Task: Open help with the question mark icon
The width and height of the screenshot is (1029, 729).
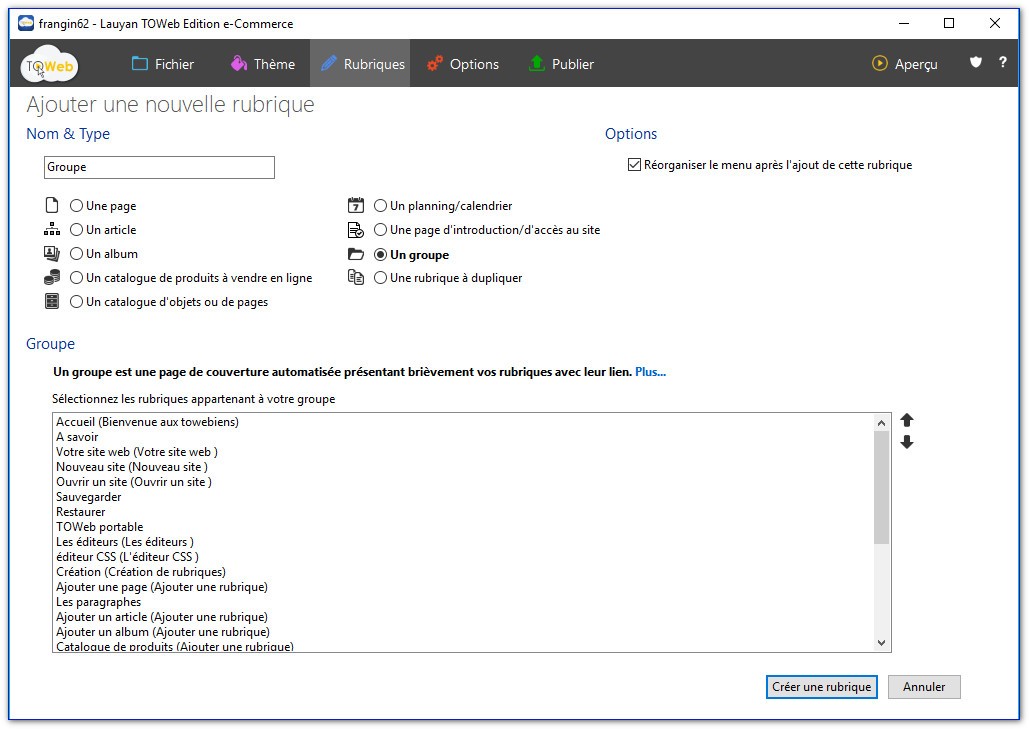Action: click(x=1002, y=63)
